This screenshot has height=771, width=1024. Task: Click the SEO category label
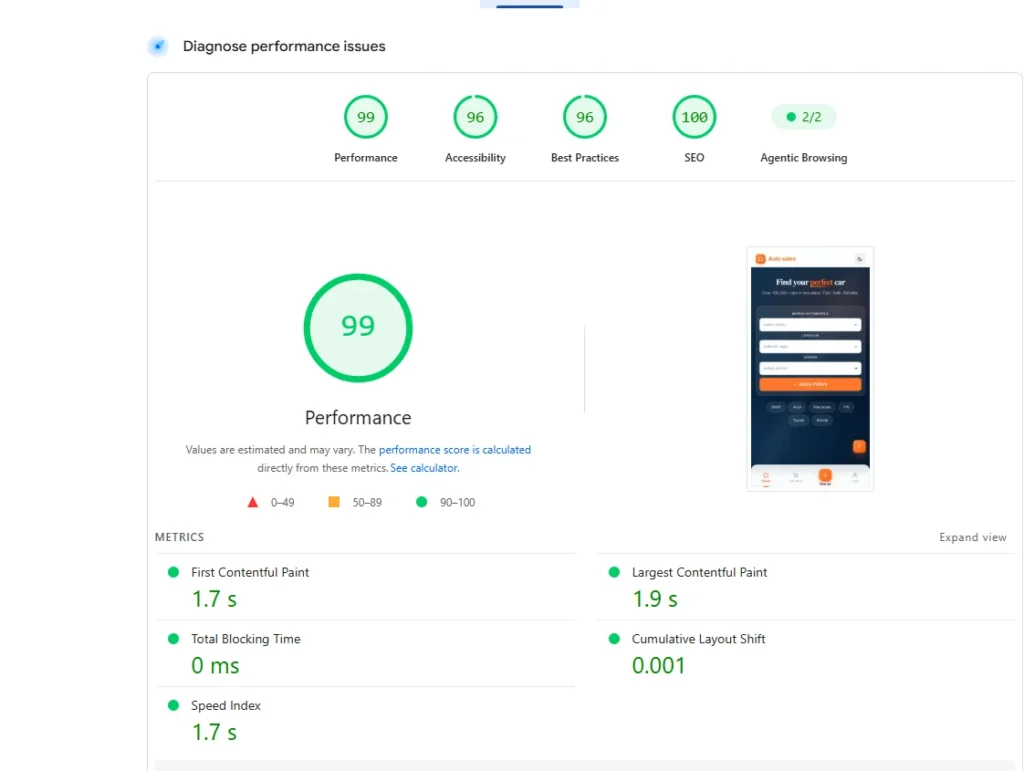[694, 157]
